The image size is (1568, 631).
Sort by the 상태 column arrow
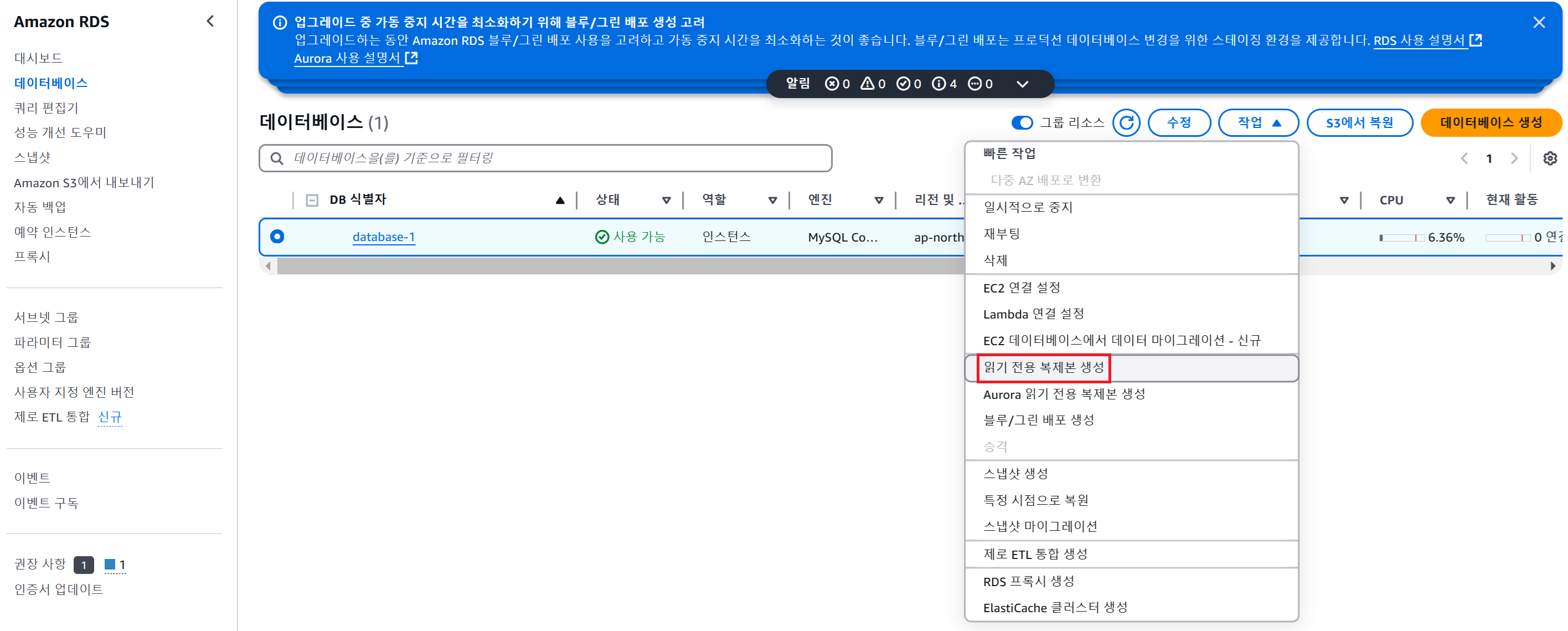tap(666, 200)
